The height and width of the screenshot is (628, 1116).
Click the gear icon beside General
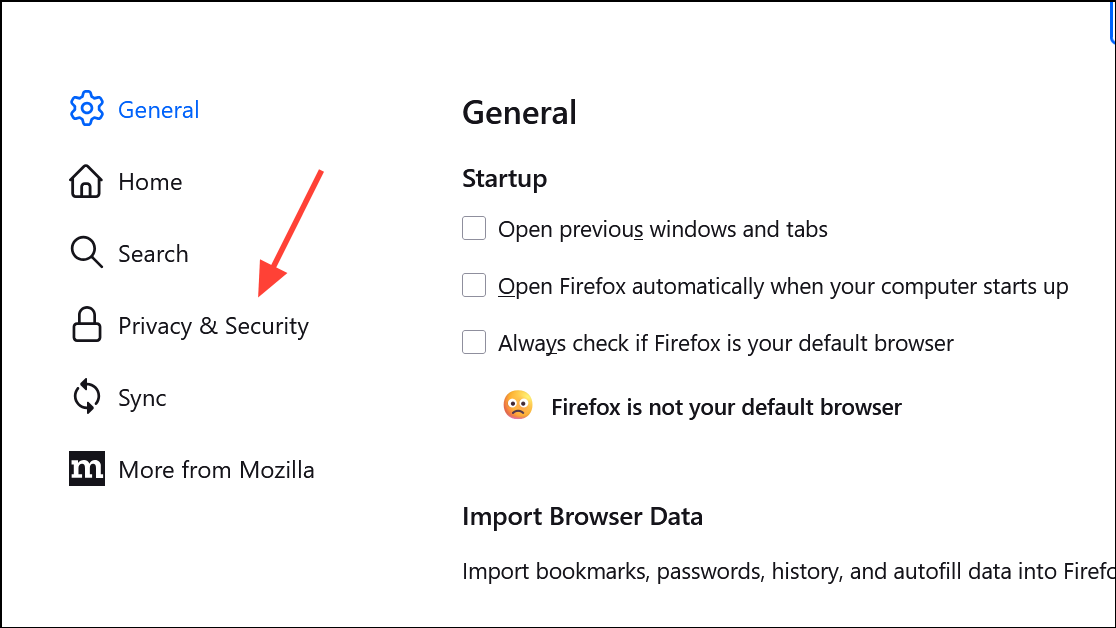[x=87, y=109]
